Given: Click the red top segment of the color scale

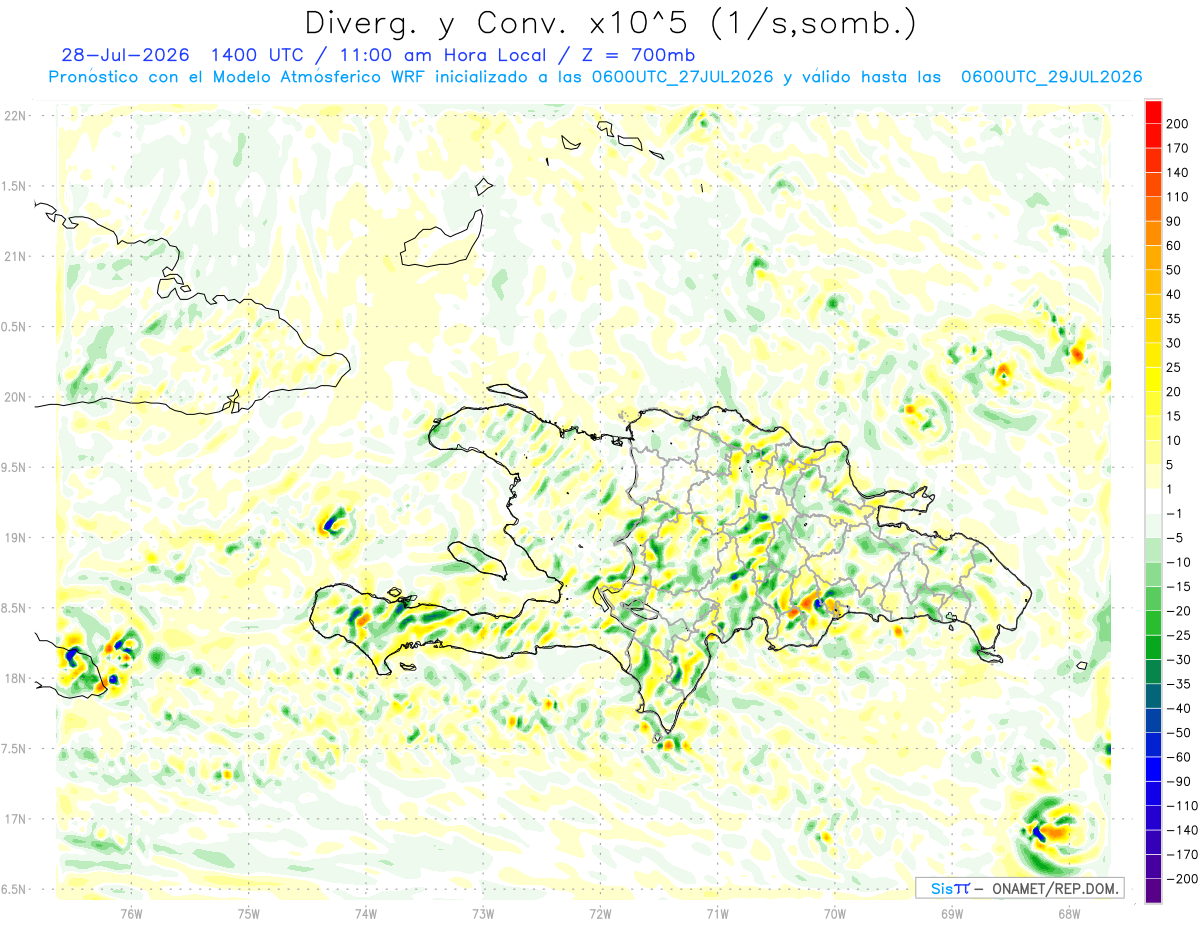Looking at the screenshot, I should pyautogui.click(x=1153, y=111).
